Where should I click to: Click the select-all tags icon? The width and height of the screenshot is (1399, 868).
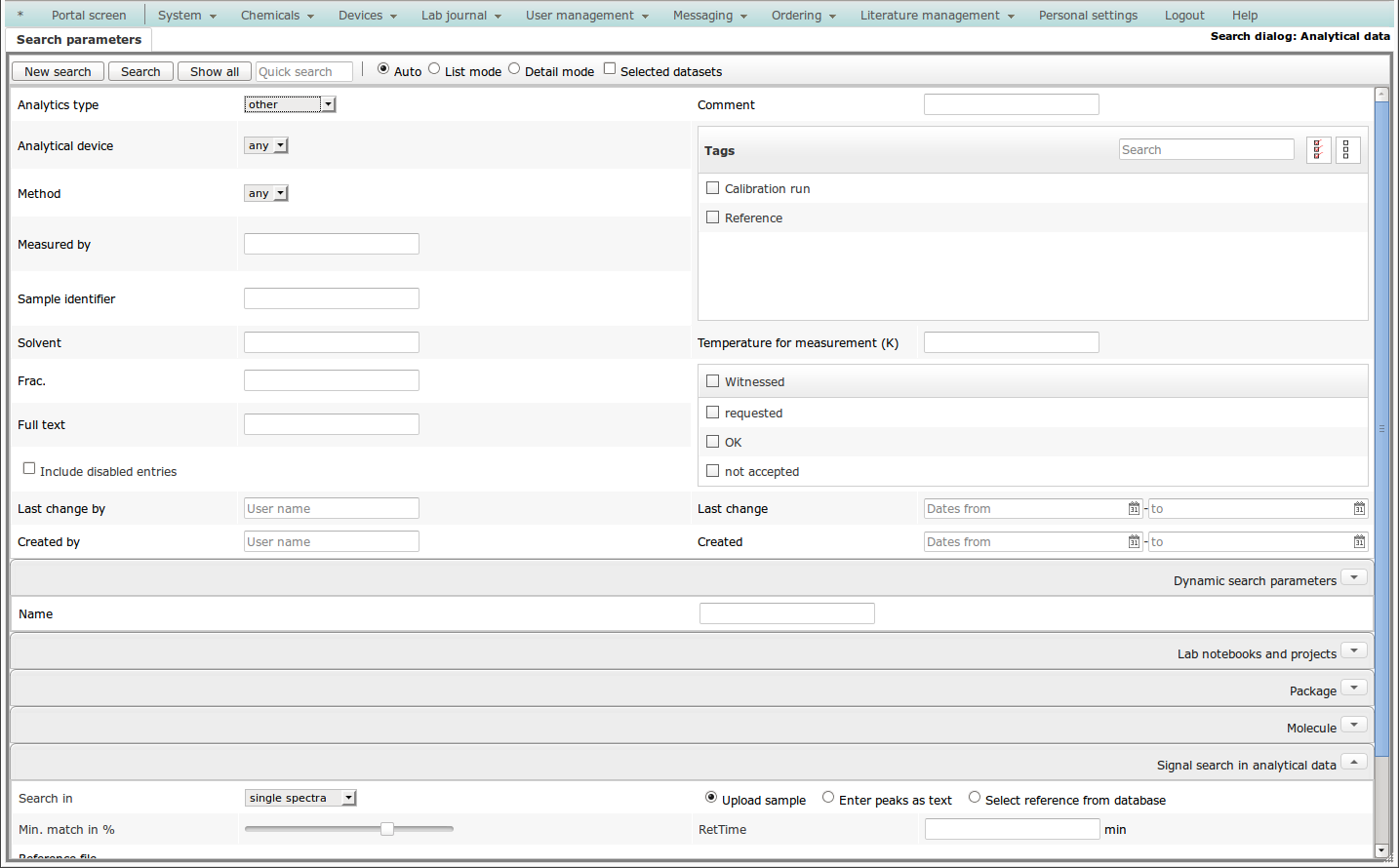point(1318,150)
